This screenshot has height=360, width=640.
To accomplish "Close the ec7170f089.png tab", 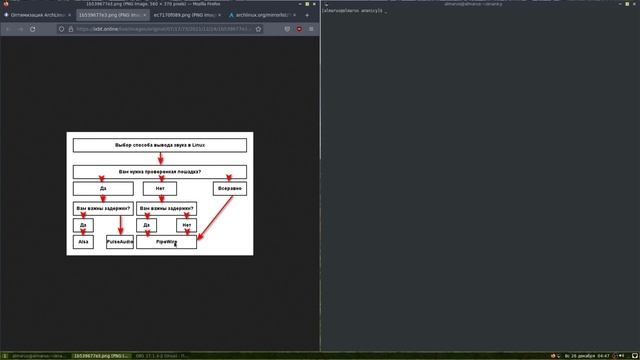I will pyautogui.click(x=219, y=15).
